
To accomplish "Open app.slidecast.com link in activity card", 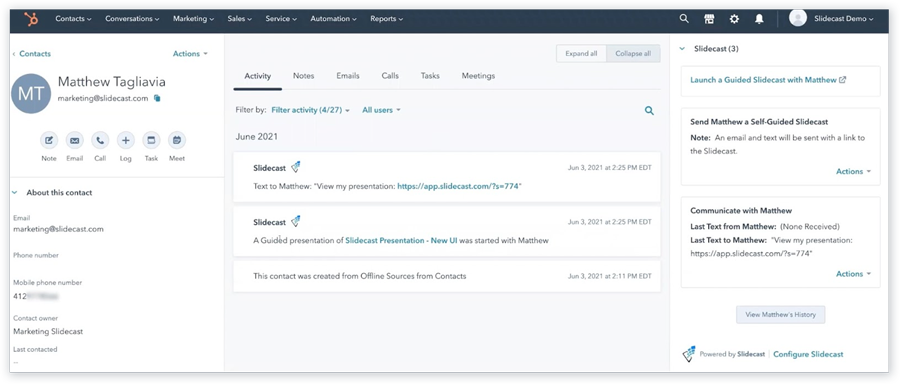I will (459, 187).
